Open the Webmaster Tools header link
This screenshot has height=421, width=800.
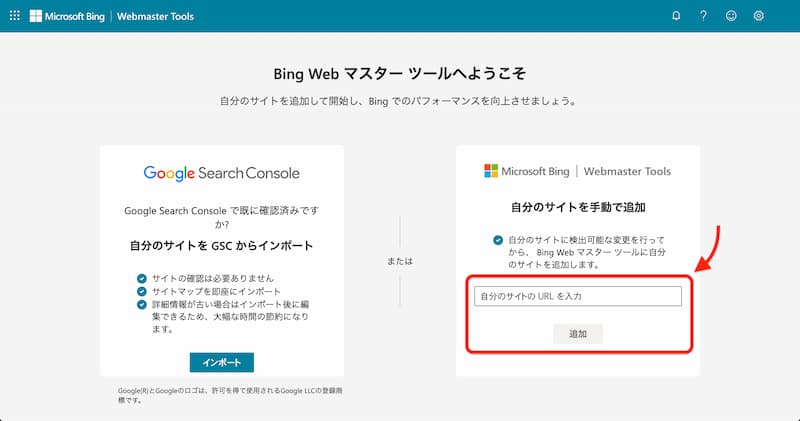pyautogui.click(x=155, y=16)
